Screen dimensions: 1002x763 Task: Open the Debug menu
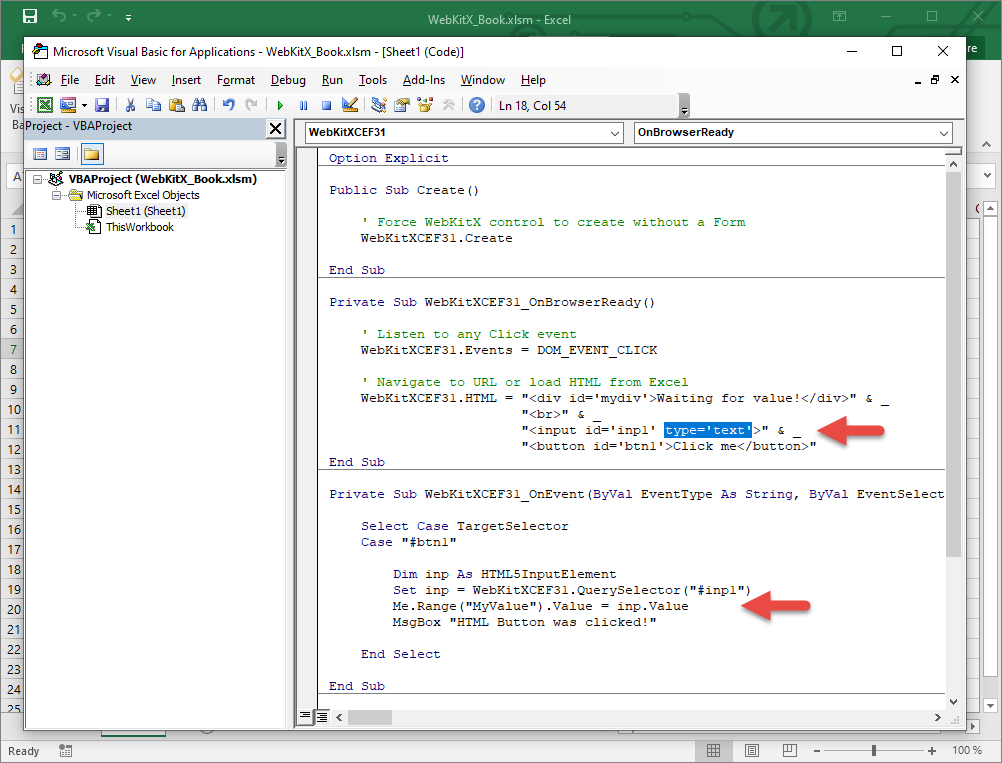288,80
